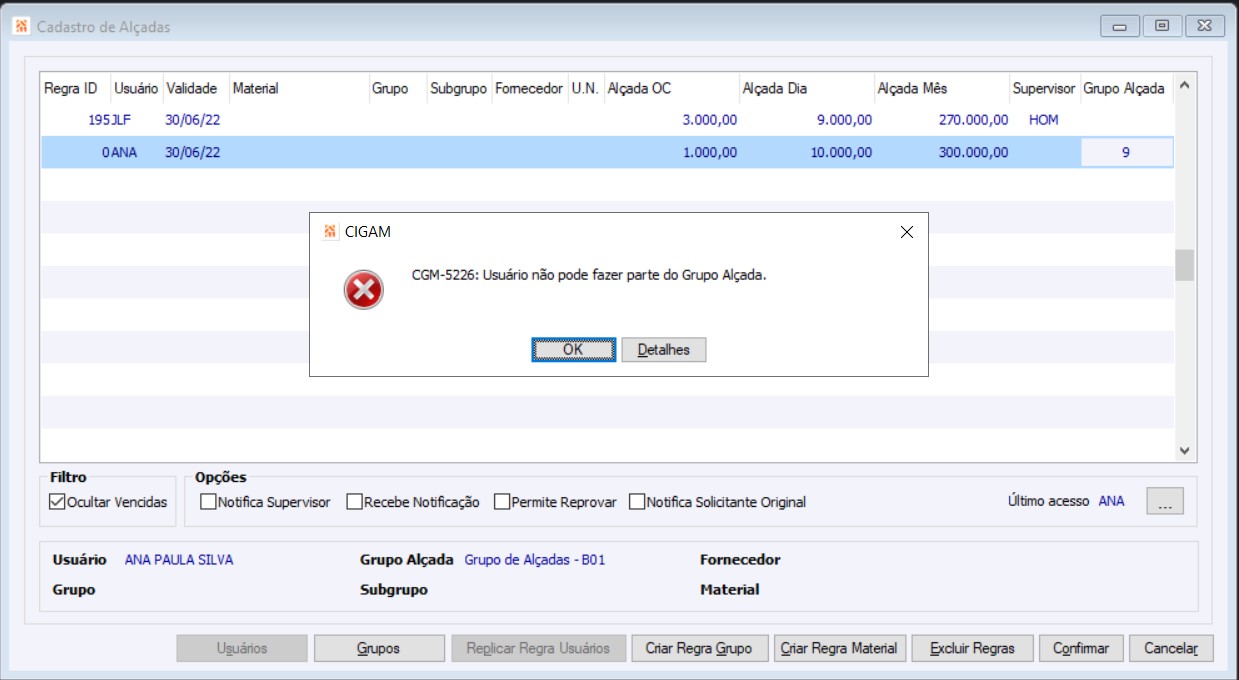This screenshot has width=1239, height=680.
Task: Open Detalhes of the error message
Action: pos(664,350)
